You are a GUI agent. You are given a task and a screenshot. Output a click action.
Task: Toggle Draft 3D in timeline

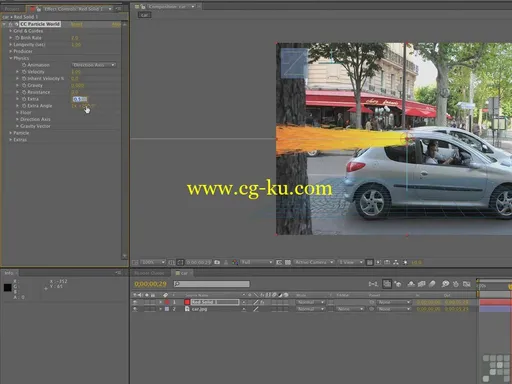398,284
